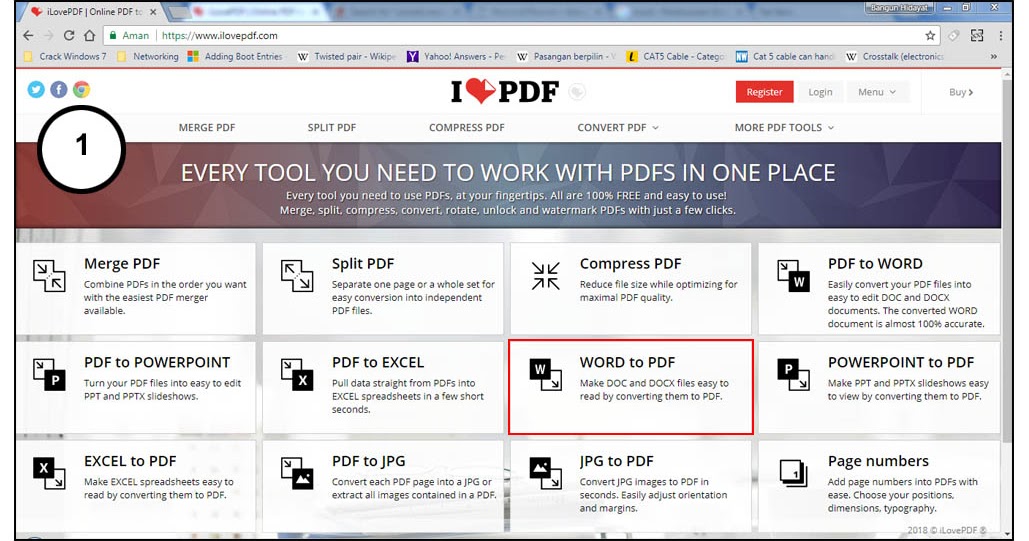Open the Crosstalk bookmark
1029x541 pixels.
[895, 56]
